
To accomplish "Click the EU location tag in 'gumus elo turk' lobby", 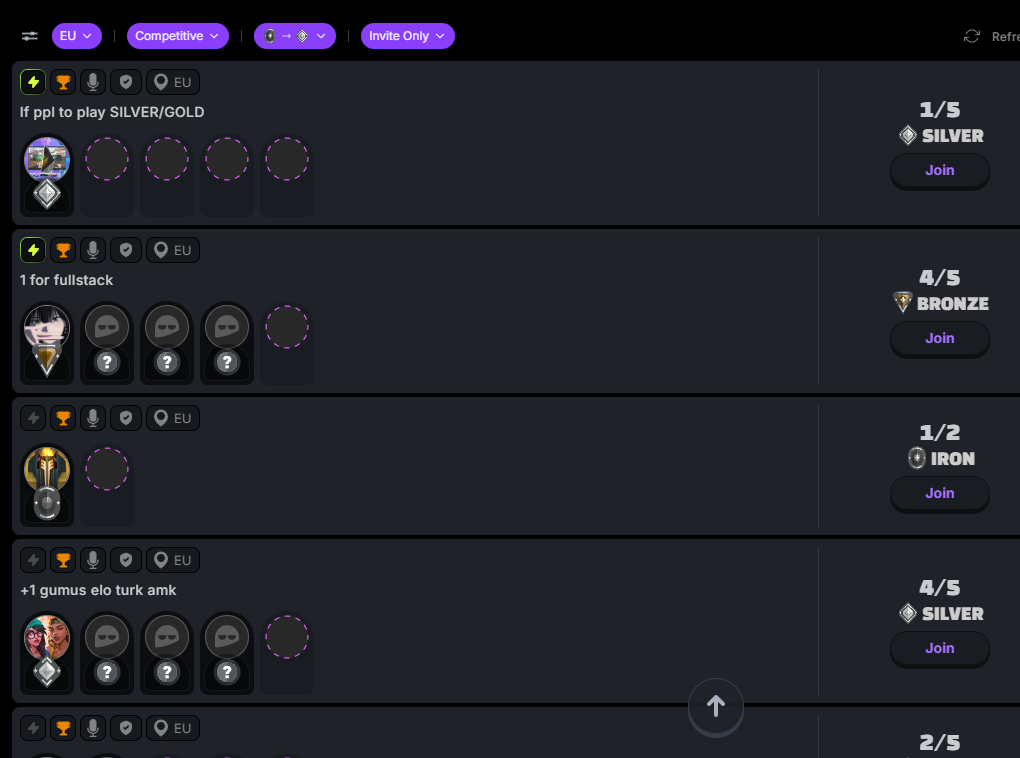I will pyautogui.click(x=173, y=560).
